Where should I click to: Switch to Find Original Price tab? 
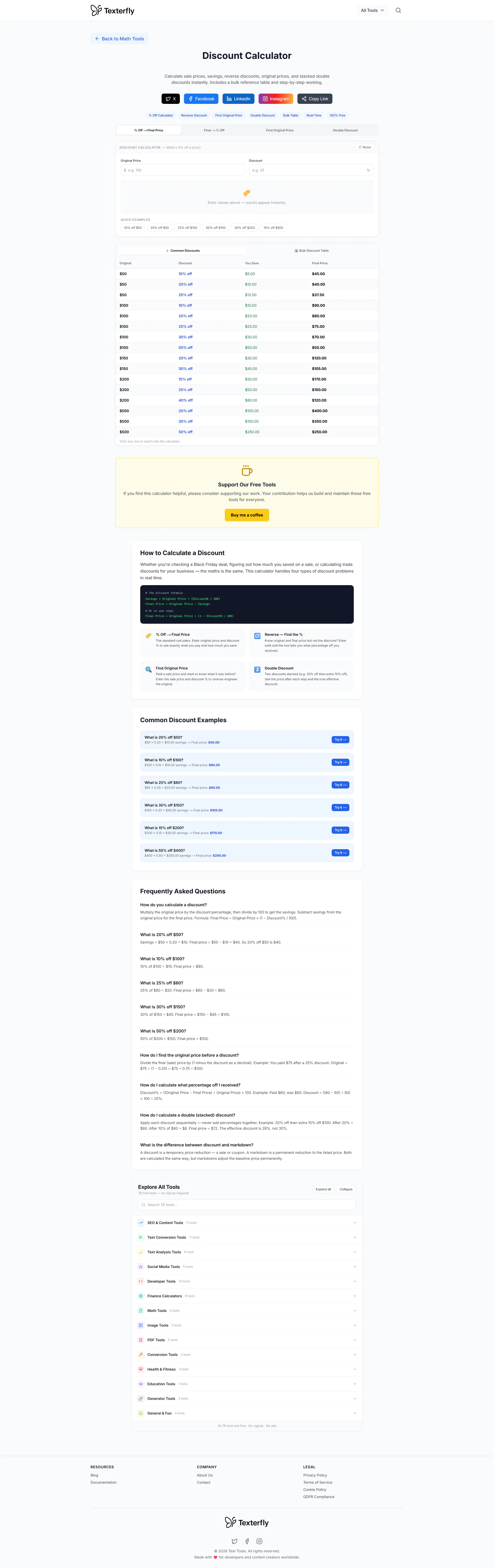[x=280, y=130]
